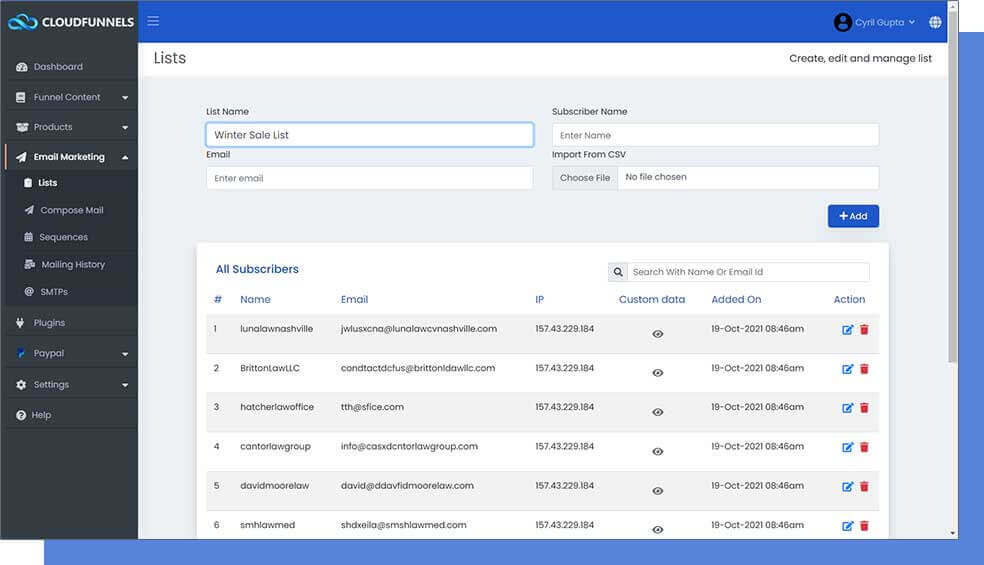
Task: Click the Enter email input field
Action: (x=370, y=178)
